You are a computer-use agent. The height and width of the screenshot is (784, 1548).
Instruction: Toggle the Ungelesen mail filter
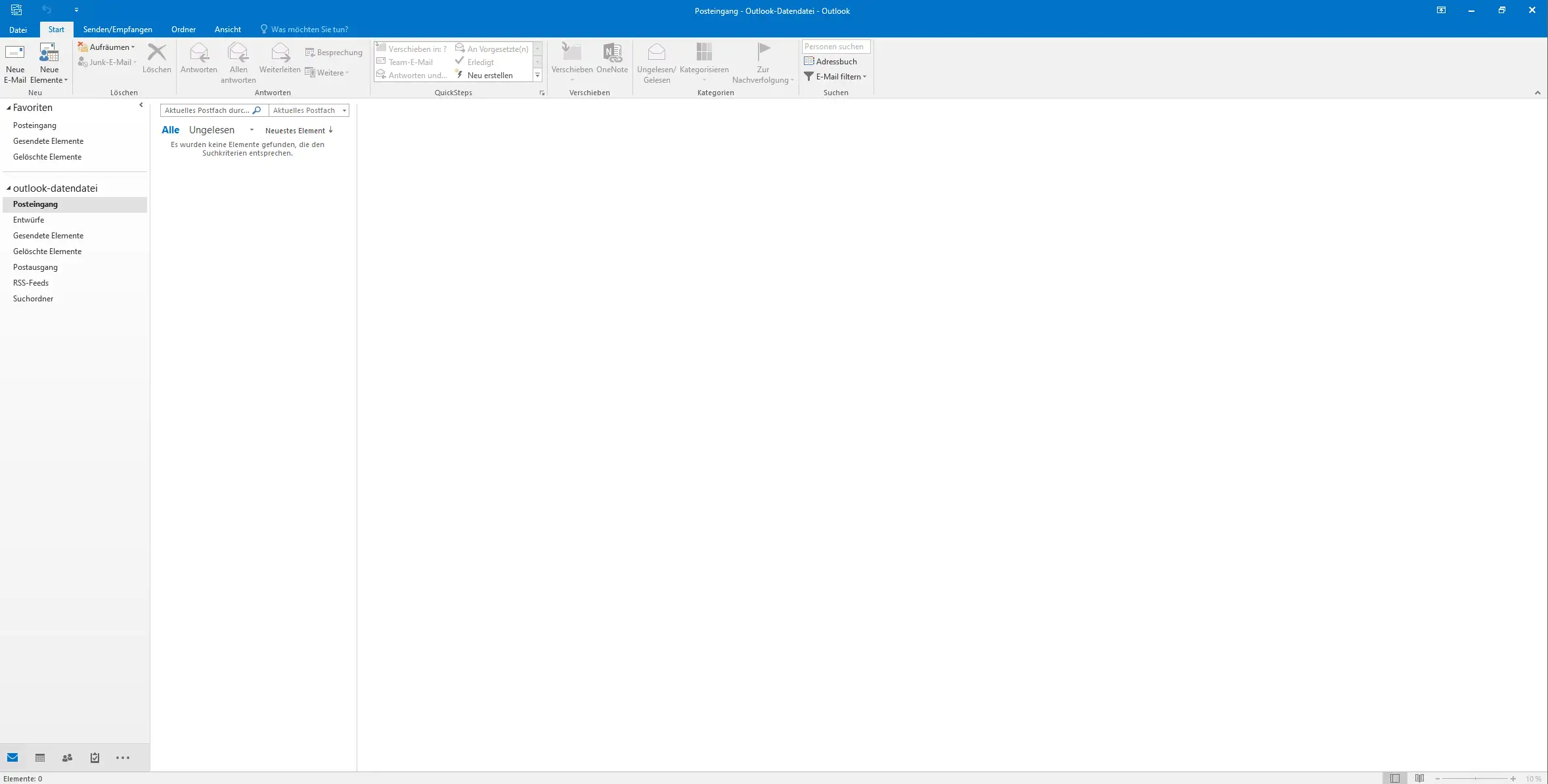point(211,130)
